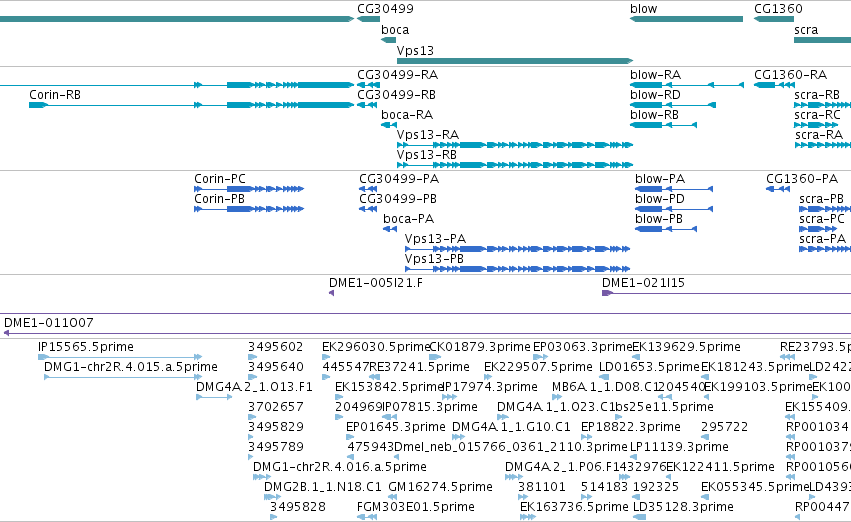Click the blow-PB protein label
The height and width of the screenshot is (522, 851).
coord(659,219)
